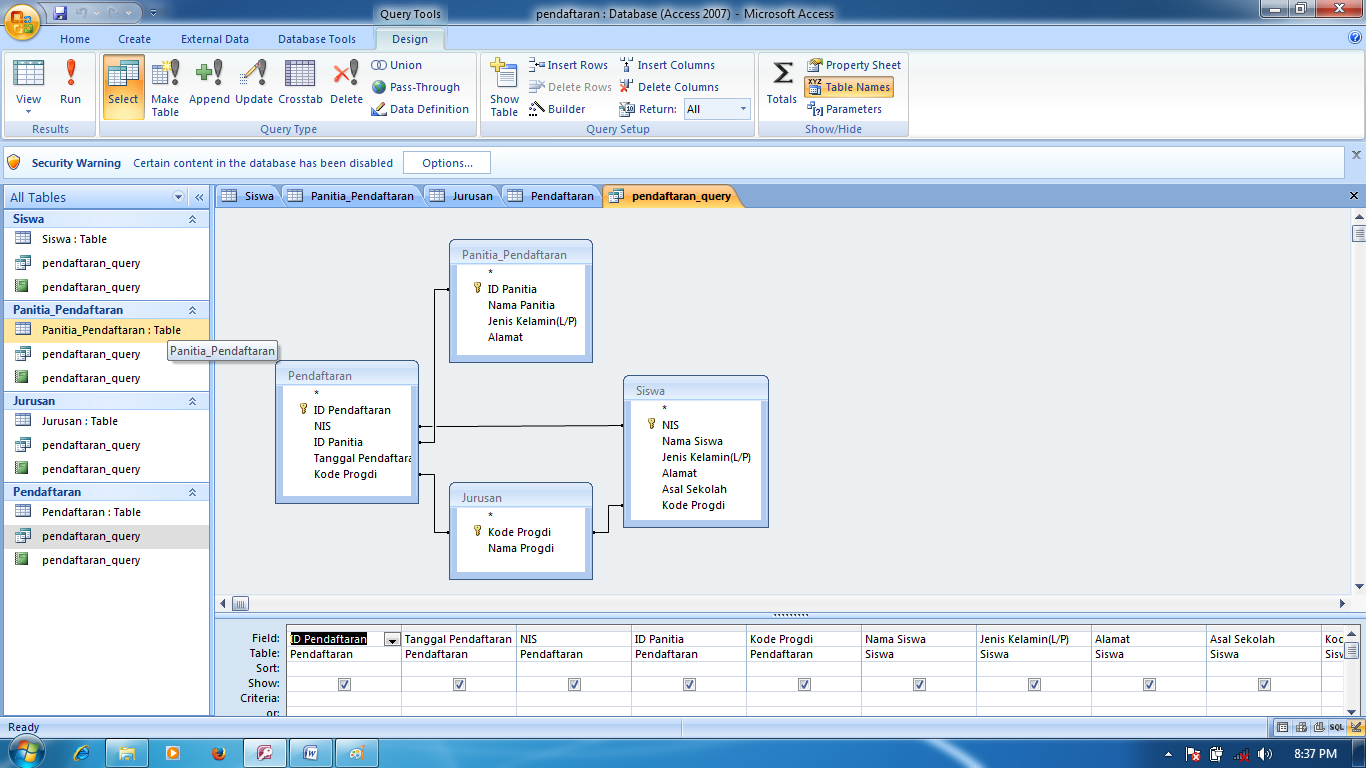
Task: Select Siswa : Table in navigation pane
Action: [106, 239]
